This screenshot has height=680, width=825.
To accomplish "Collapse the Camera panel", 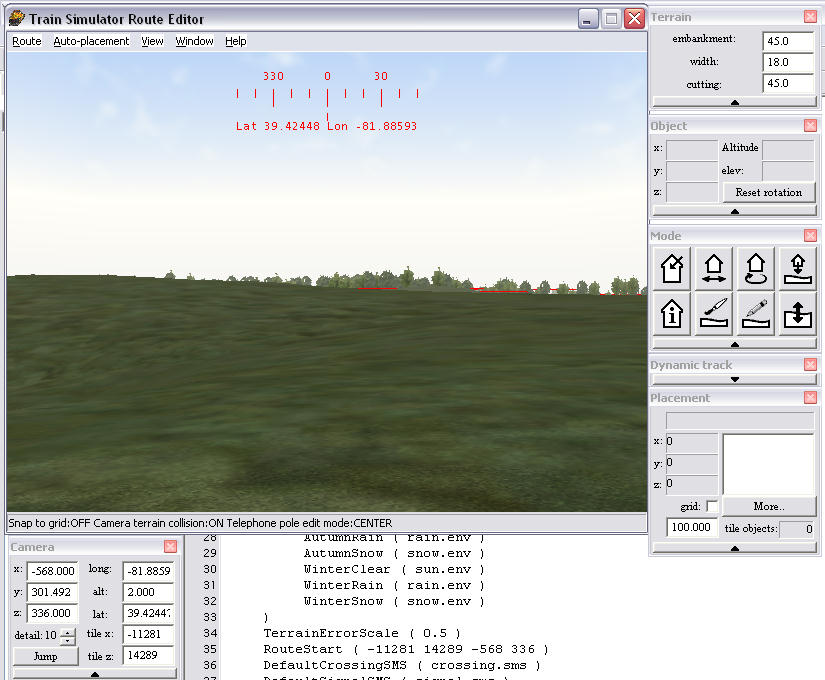I will point(95,674).
